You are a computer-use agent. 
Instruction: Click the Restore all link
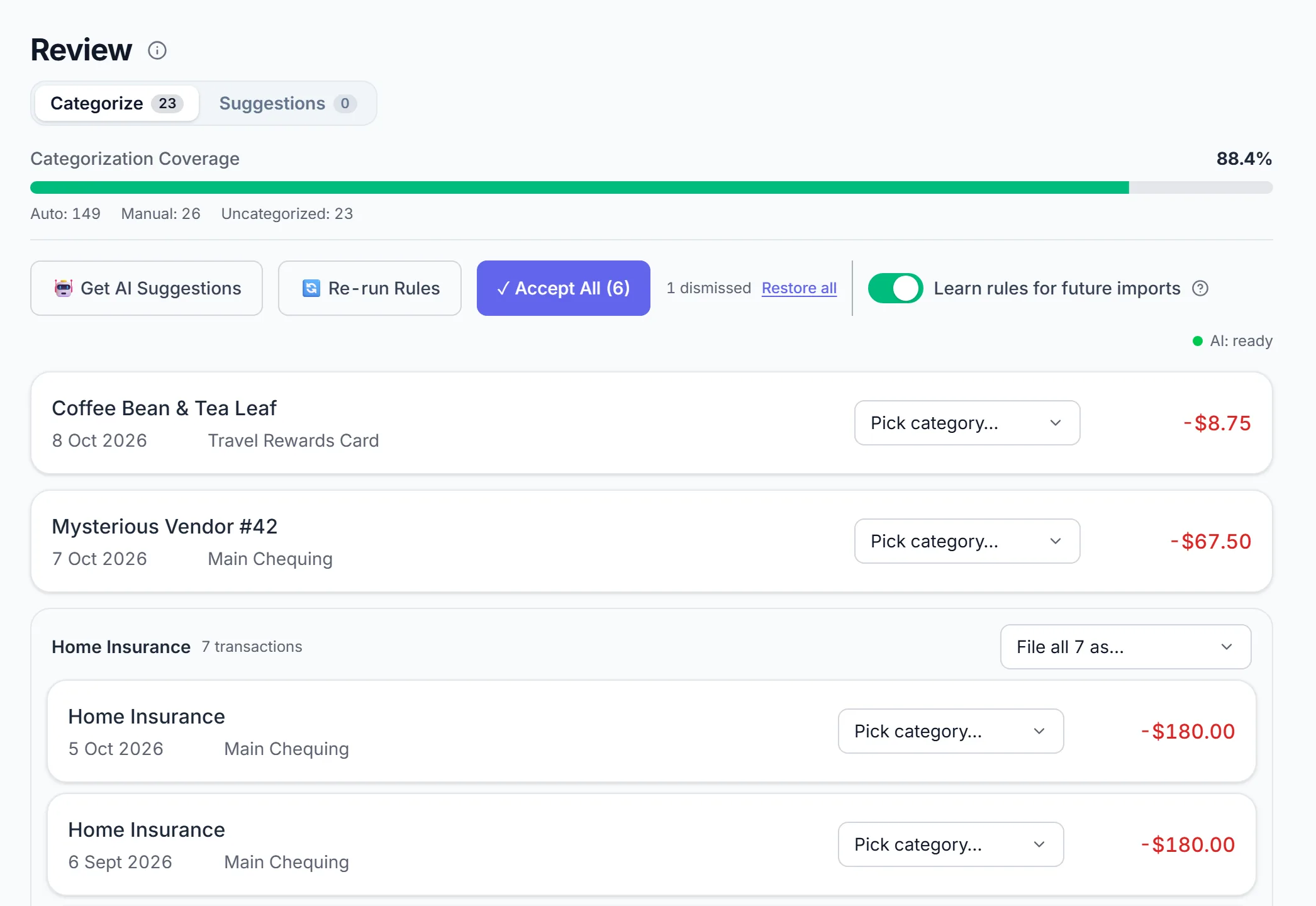[799, 288]
